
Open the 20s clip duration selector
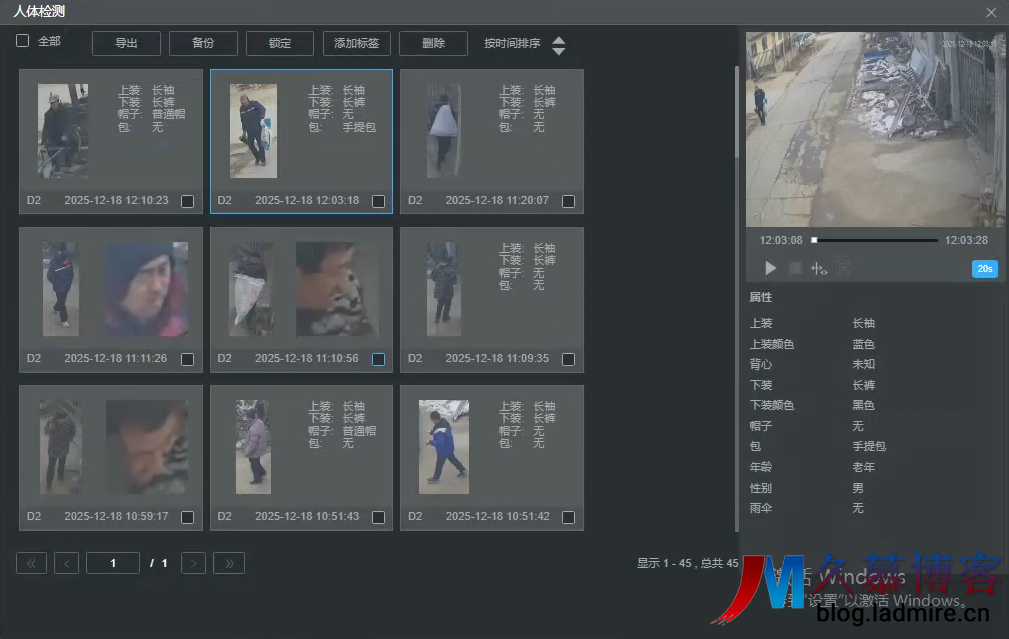pyautogui.click(x=984, y=268)
